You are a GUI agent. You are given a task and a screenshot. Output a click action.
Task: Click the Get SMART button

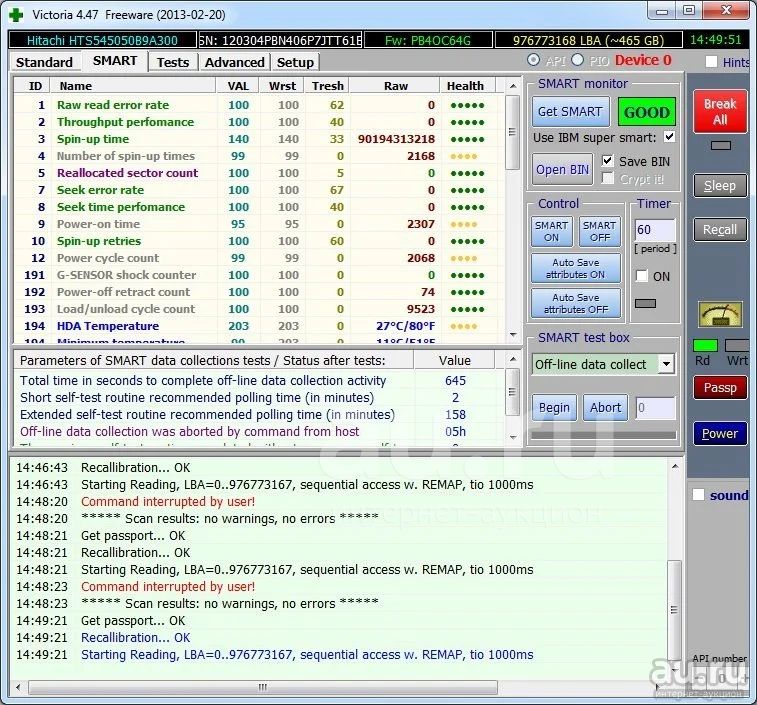(569, 112)
